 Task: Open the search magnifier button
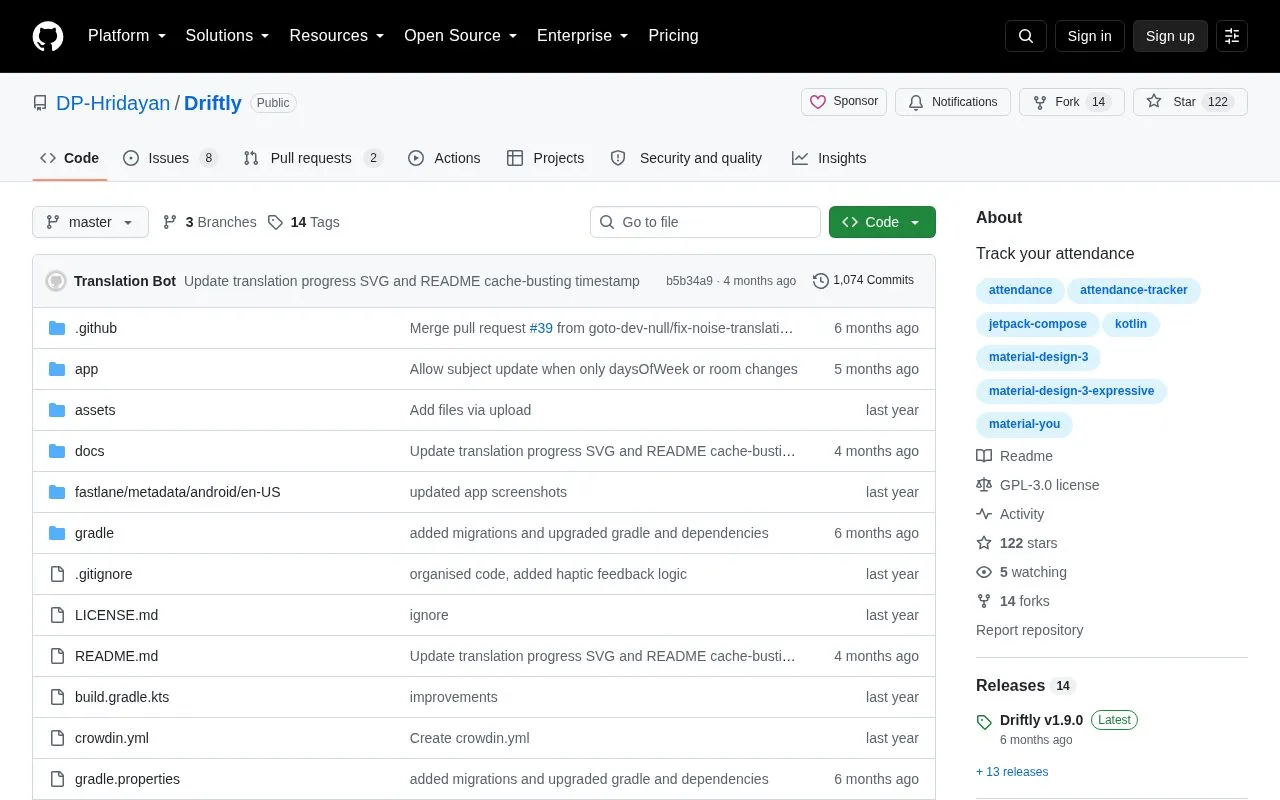(x=1026, y=36)
